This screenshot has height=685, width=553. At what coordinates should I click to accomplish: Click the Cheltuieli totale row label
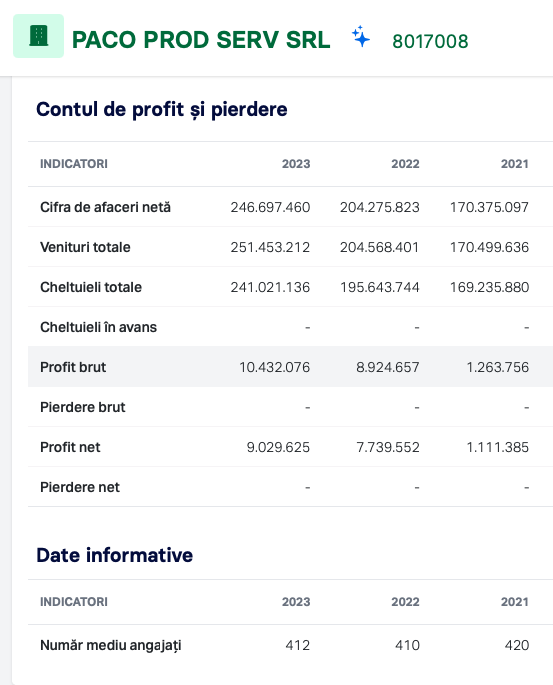[x=91, y=287]
